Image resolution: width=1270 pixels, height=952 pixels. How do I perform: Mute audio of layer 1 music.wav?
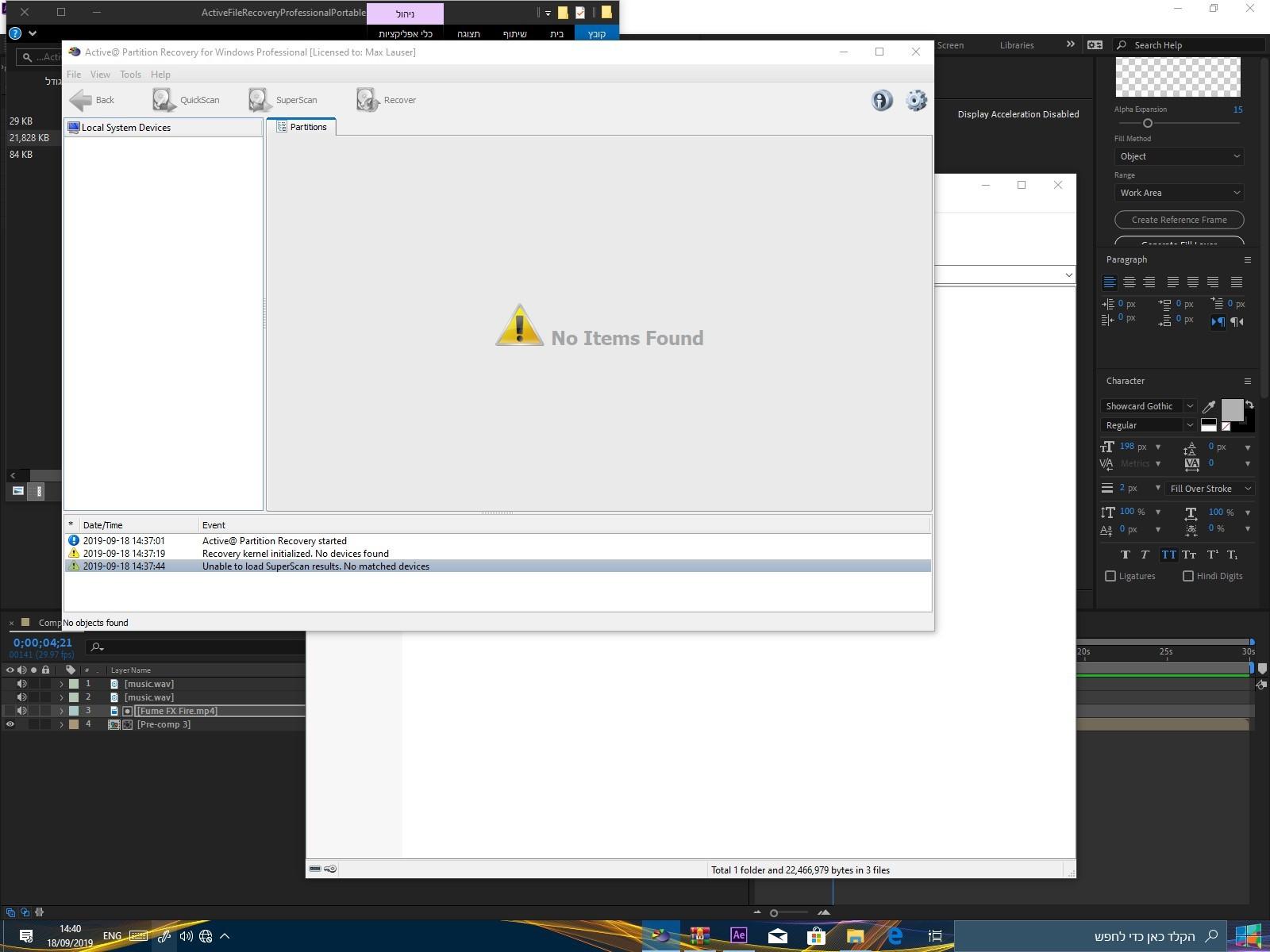[x=22, y=684]
